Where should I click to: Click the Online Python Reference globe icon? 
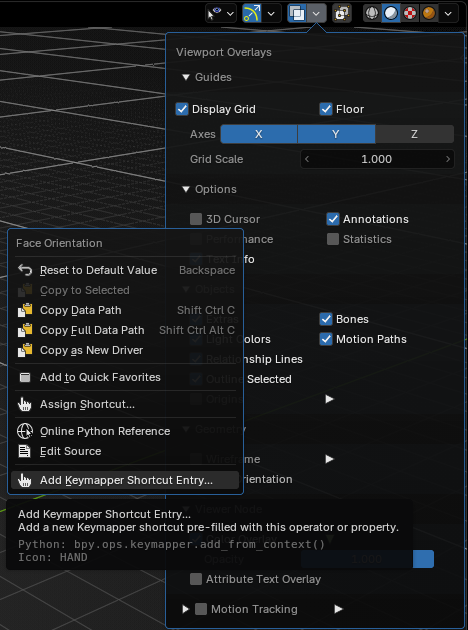(25, 431)
